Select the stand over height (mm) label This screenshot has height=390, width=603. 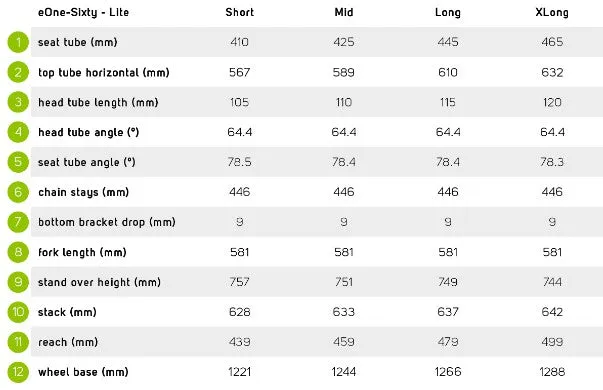[x=99, y=282]
